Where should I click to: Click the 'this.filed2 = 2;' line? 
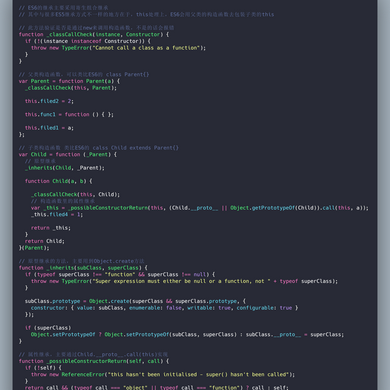(x=49, y=101)
